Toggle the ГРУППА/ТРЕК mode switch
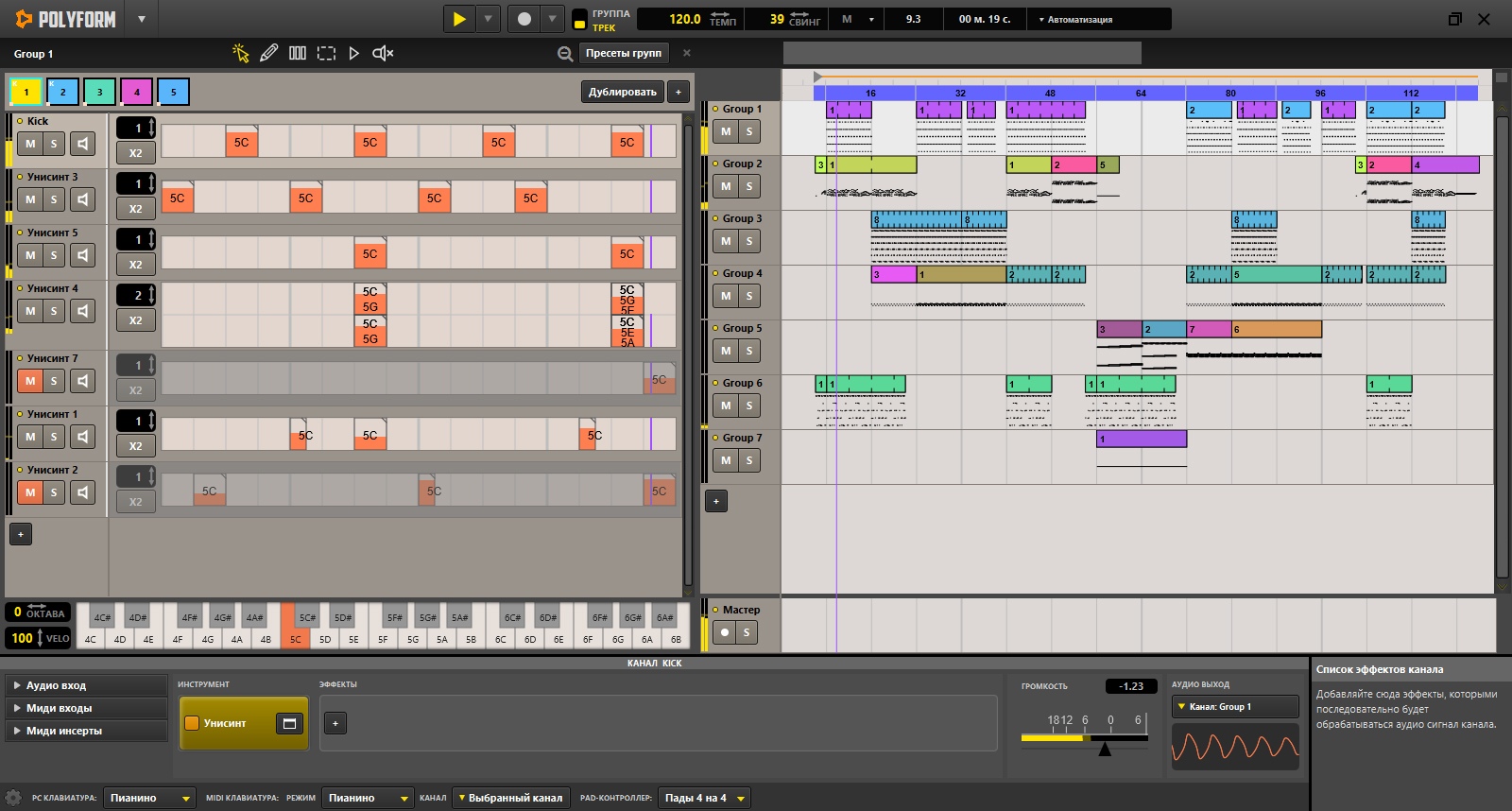The image size is (1512, 811). coord(580,19)
